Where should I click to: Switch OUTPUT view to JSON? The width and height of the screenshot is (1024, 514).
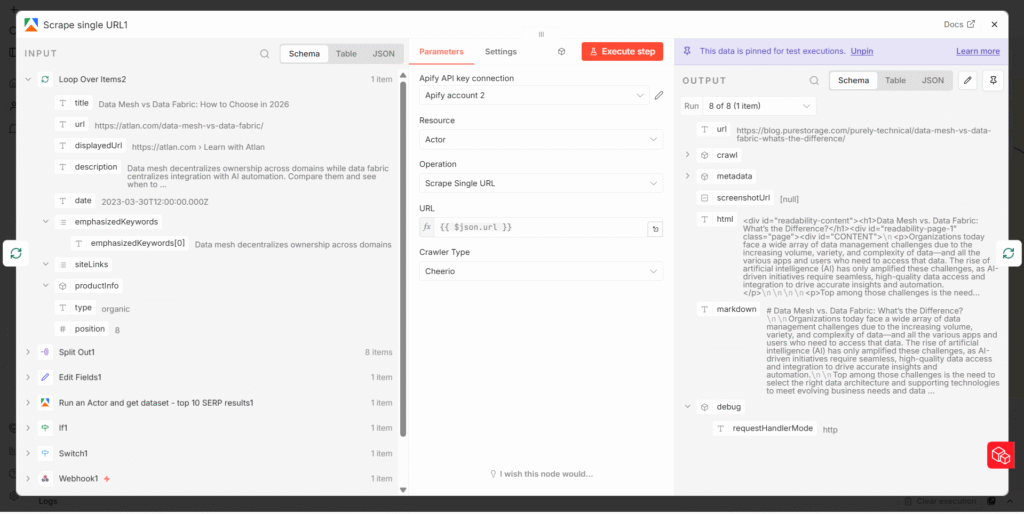(x=932, y=81)
